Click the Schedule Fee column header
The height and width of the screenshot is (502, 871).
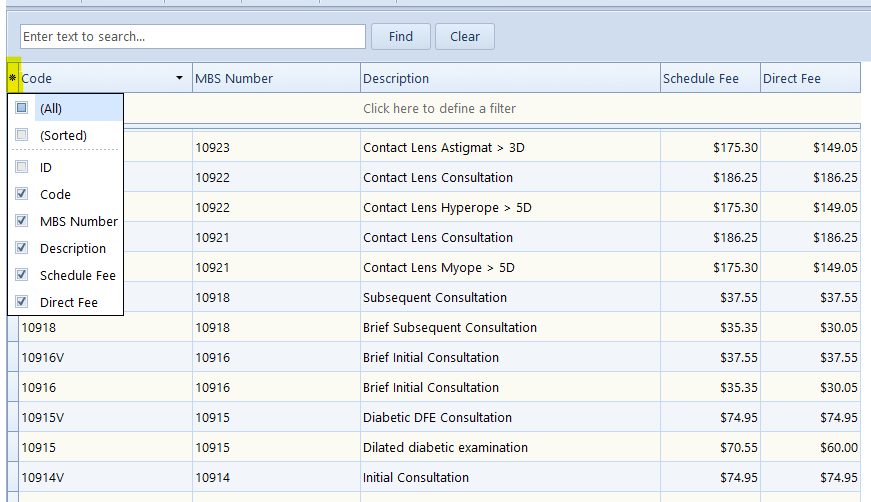click(709, 78)
